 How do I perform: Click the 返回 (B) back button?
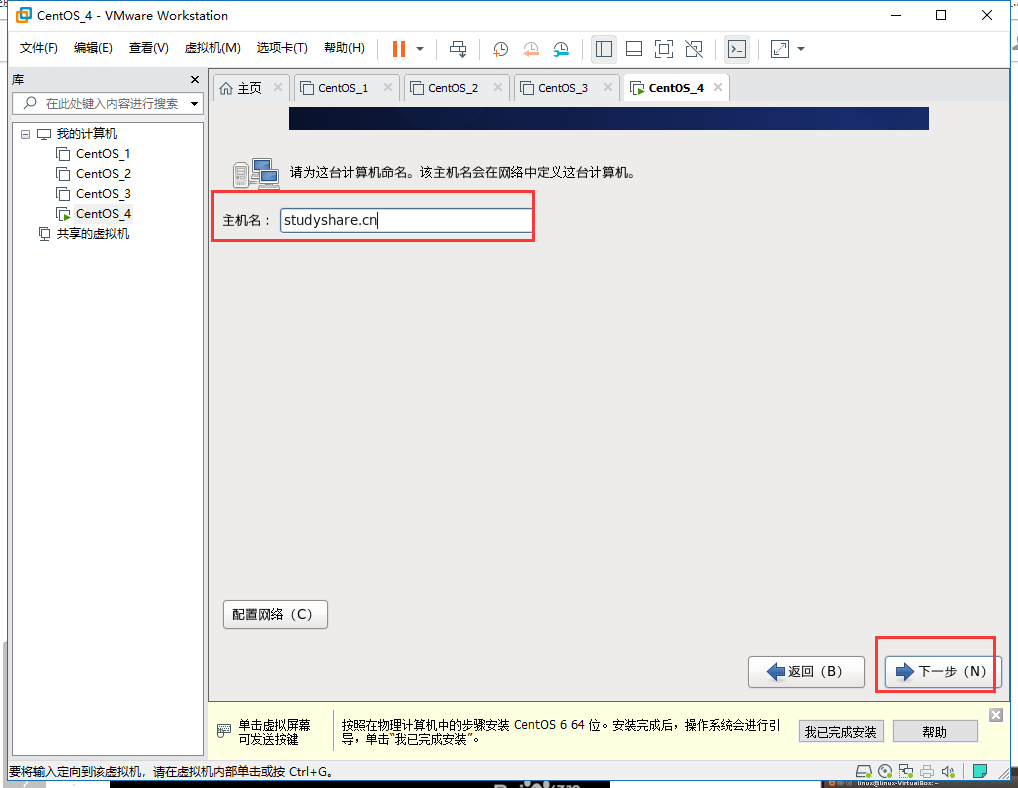coord(806,672)
